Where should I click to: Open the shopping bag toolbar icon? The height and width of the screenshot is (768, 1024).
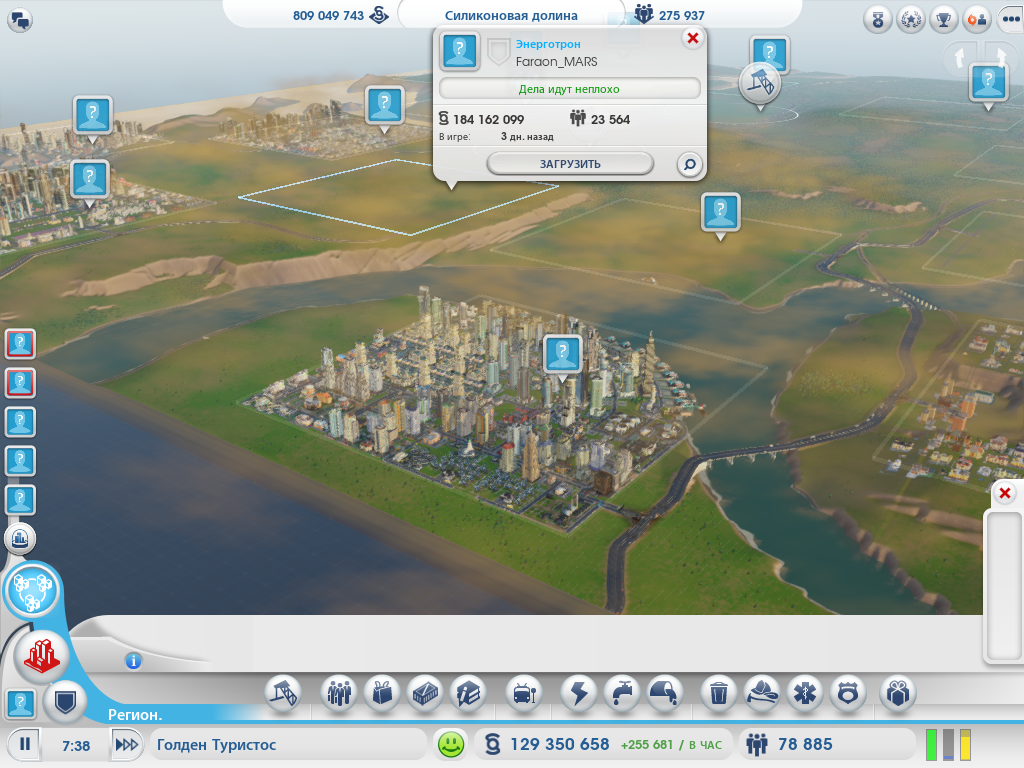382,693
